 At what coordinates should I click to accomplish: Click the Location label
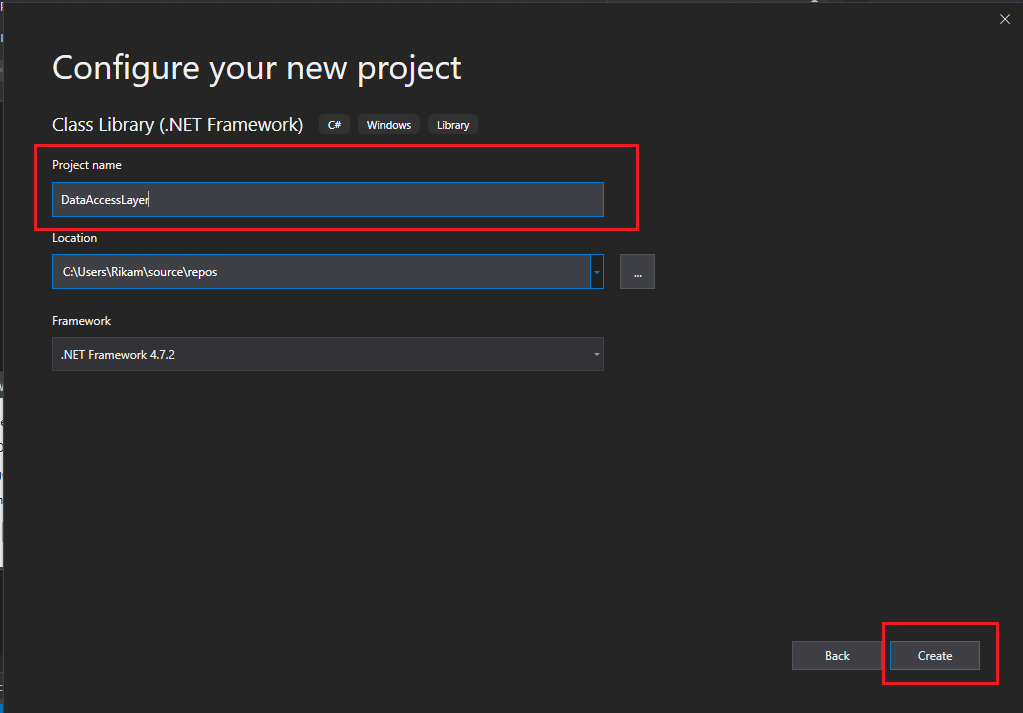74,237
